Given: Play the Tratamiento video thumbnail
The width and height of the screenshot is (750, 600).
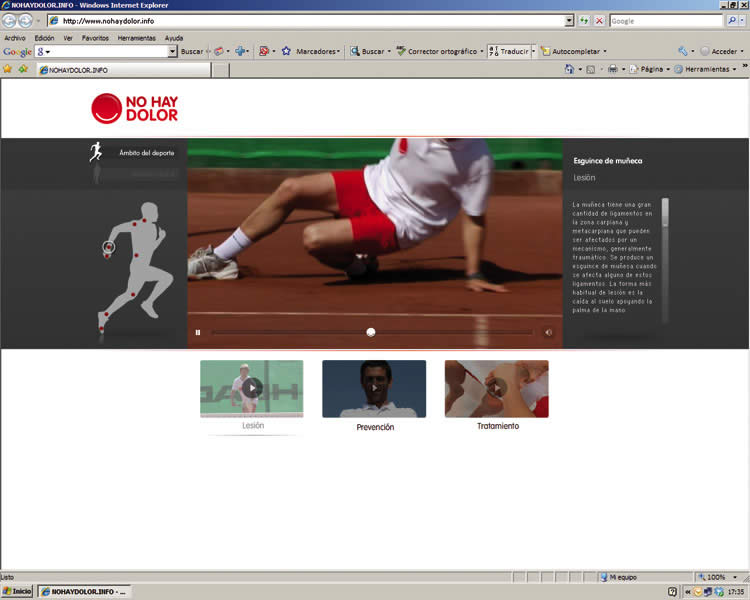Looking at the screenshot, I should [496, 388].
